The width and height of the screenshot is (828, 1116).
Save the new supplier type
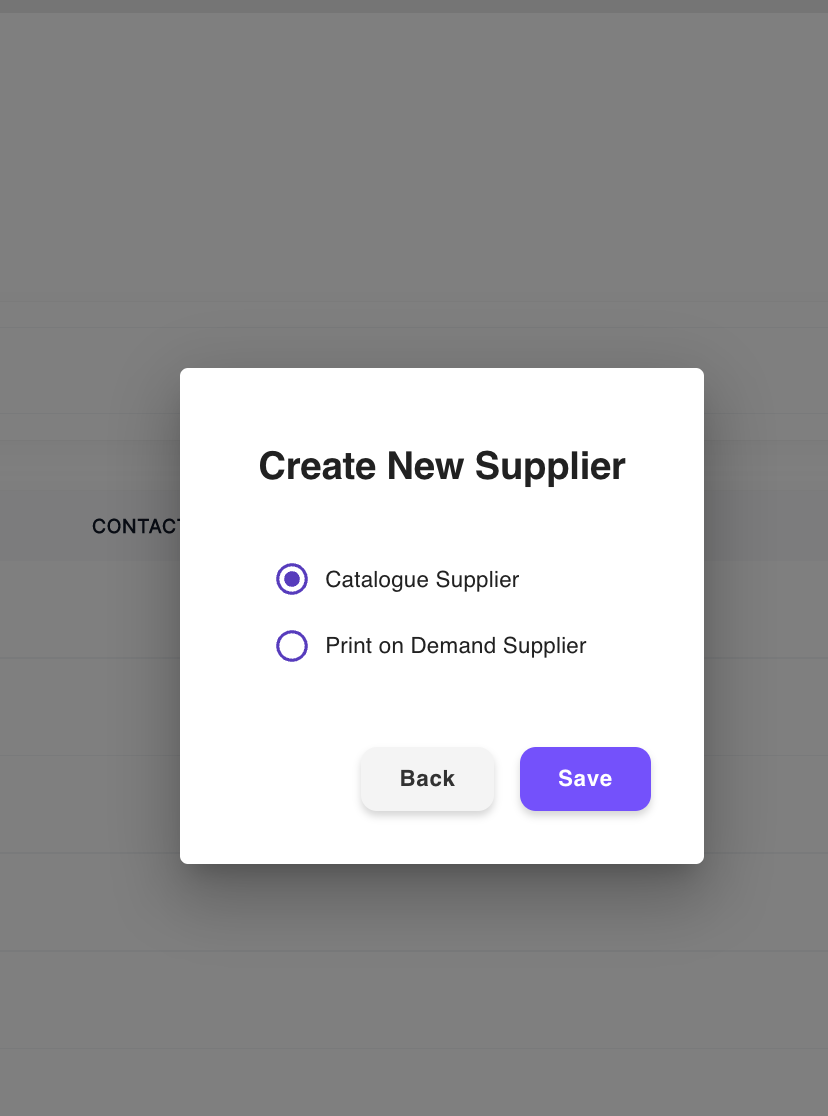[x=585, y=779]
